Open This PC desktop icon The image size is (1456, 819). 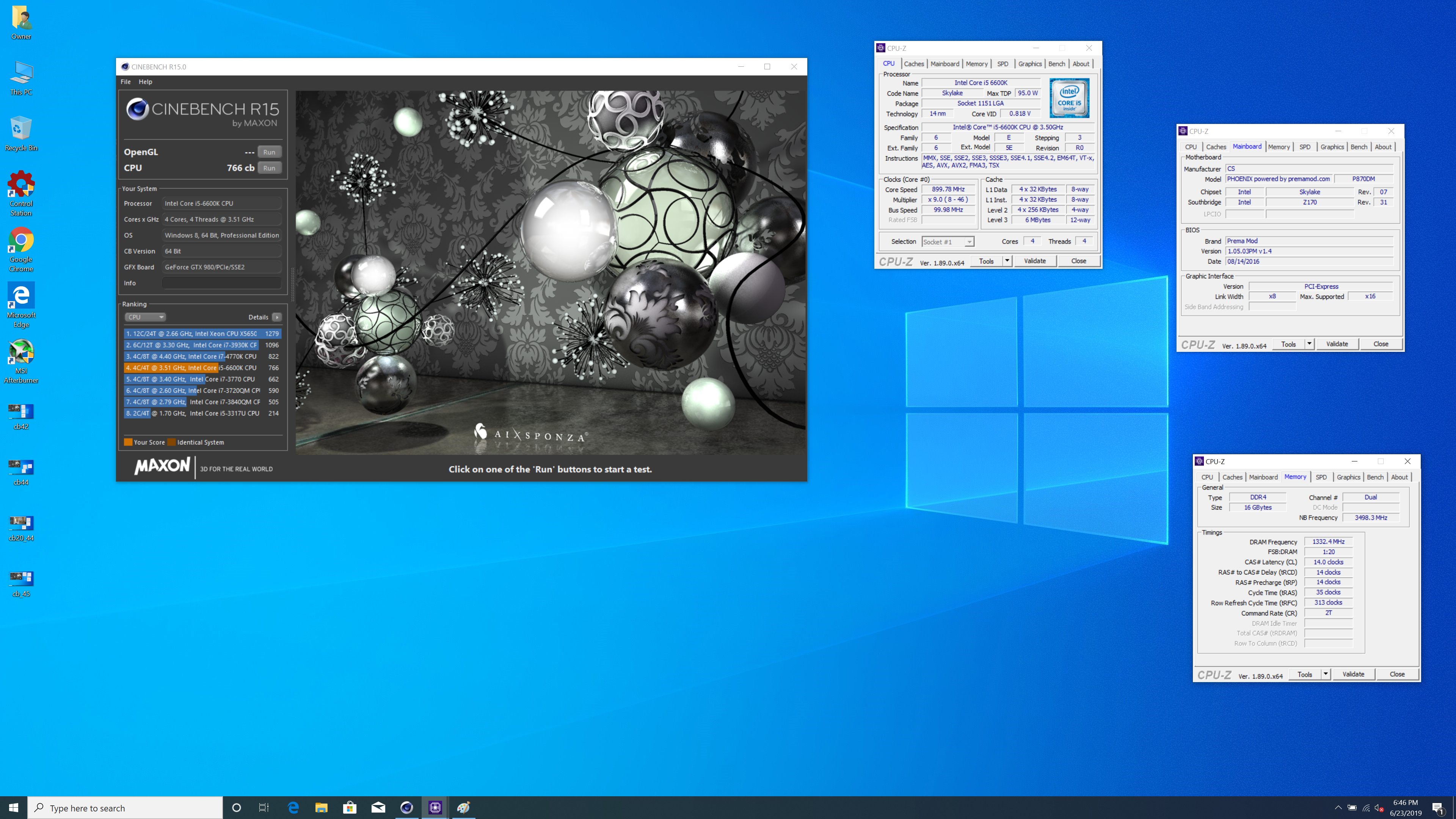[x=21, y=78]
